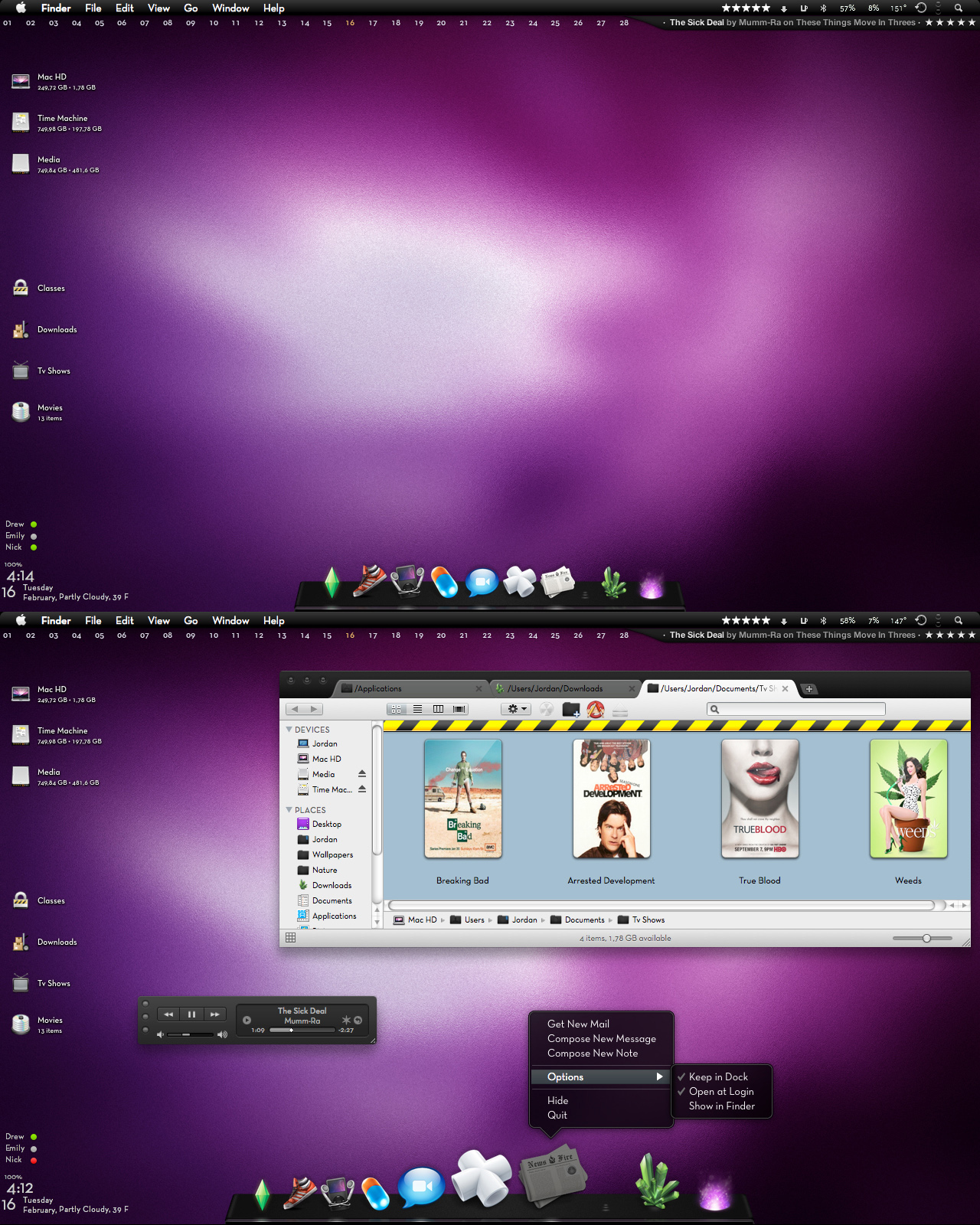Click Documents in the Finder path bar
Image resolution: width=980 pixels, height=1225 pixels.
pyautogui.click(x=578, y=920)
